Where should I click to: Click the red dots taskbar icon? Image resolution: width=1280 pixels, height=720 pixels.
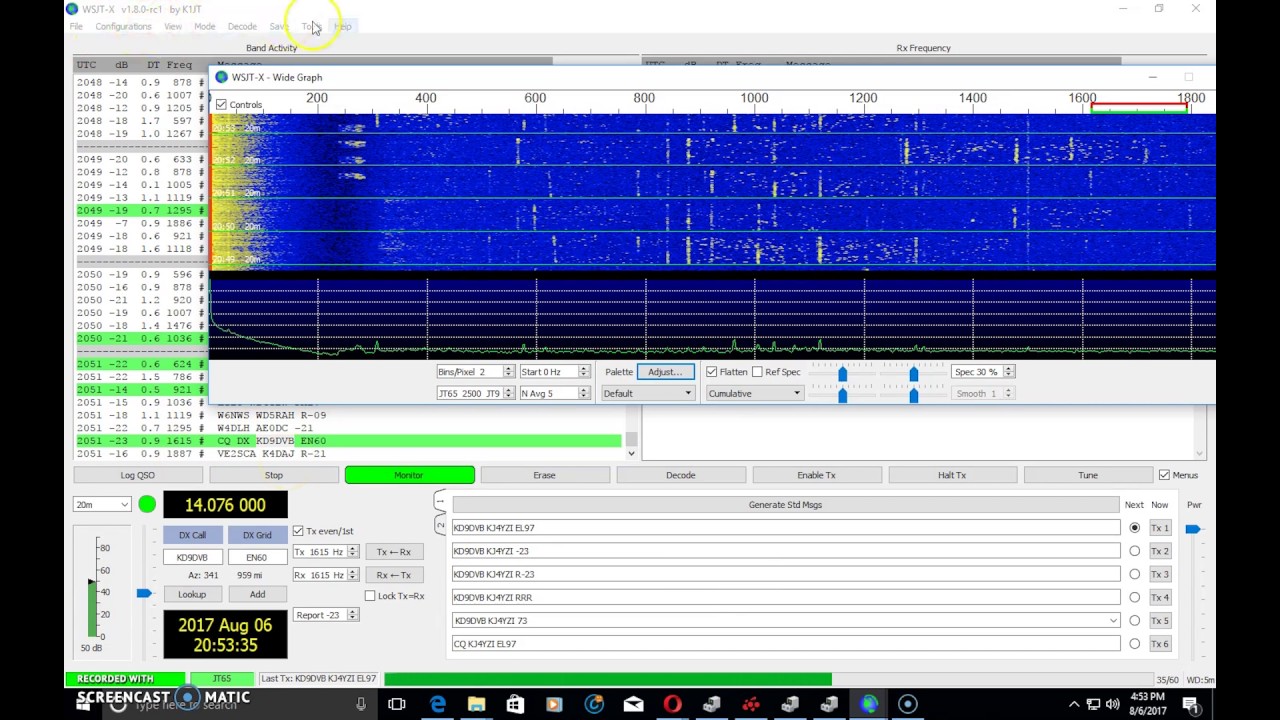751,704
